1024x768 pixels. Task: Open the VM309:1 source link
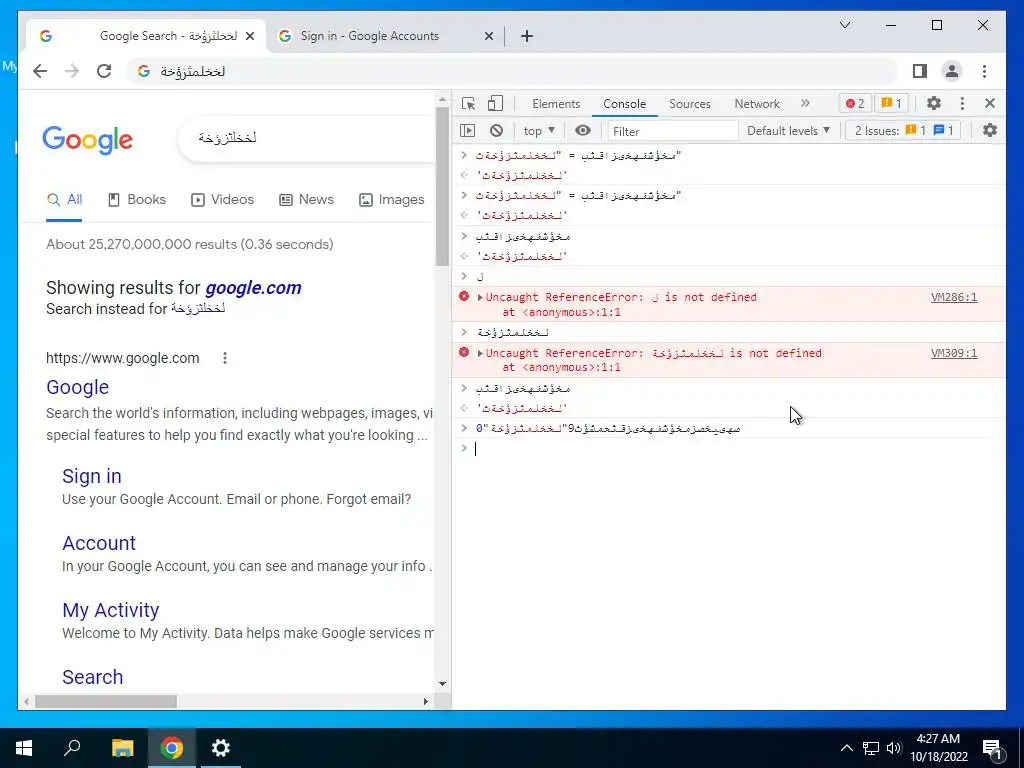[x=953, y=353]
